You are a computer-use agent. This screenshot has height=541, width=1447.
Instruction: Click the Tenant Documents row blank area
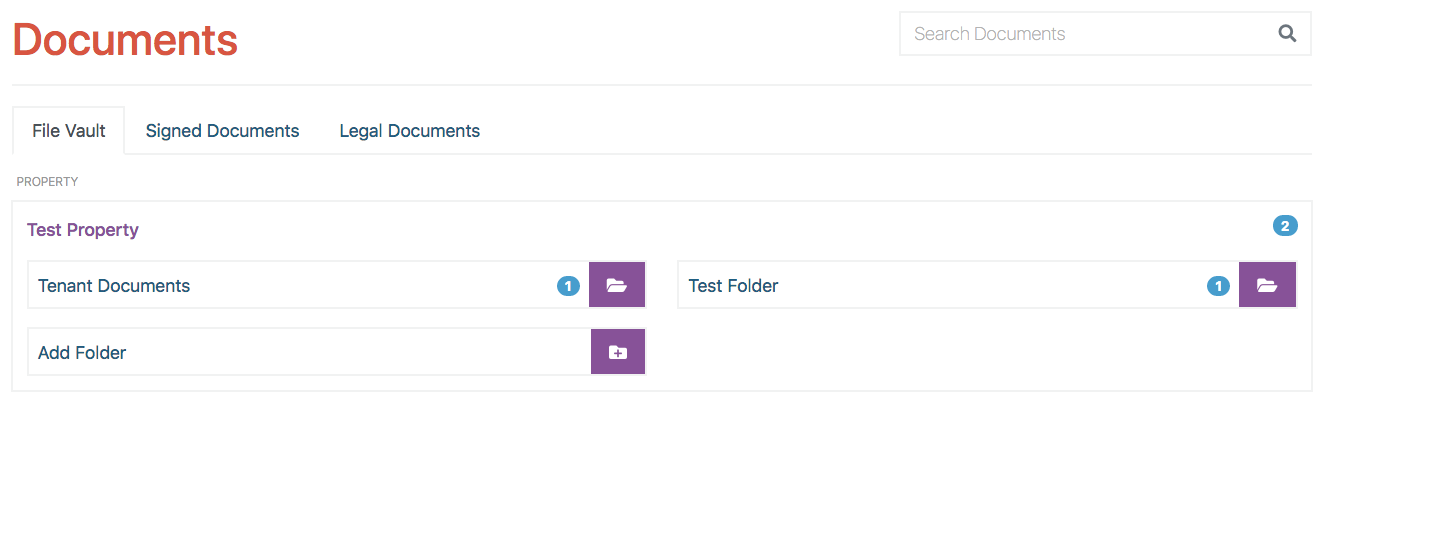click(x=370, y=286)
